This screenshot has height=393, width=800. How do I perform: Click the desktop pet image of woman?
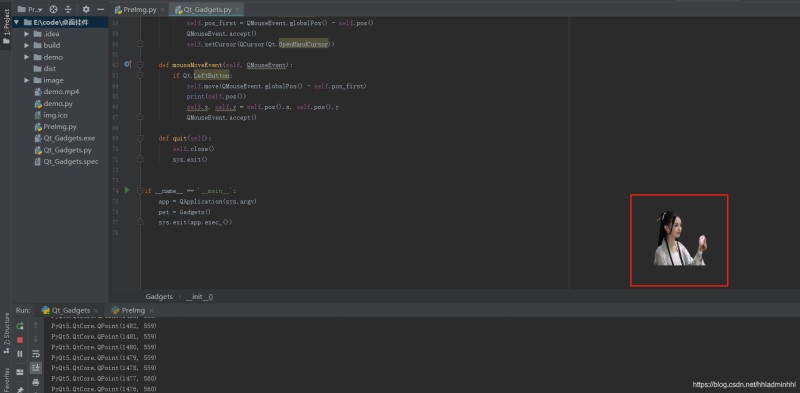[x=680, y=238]
